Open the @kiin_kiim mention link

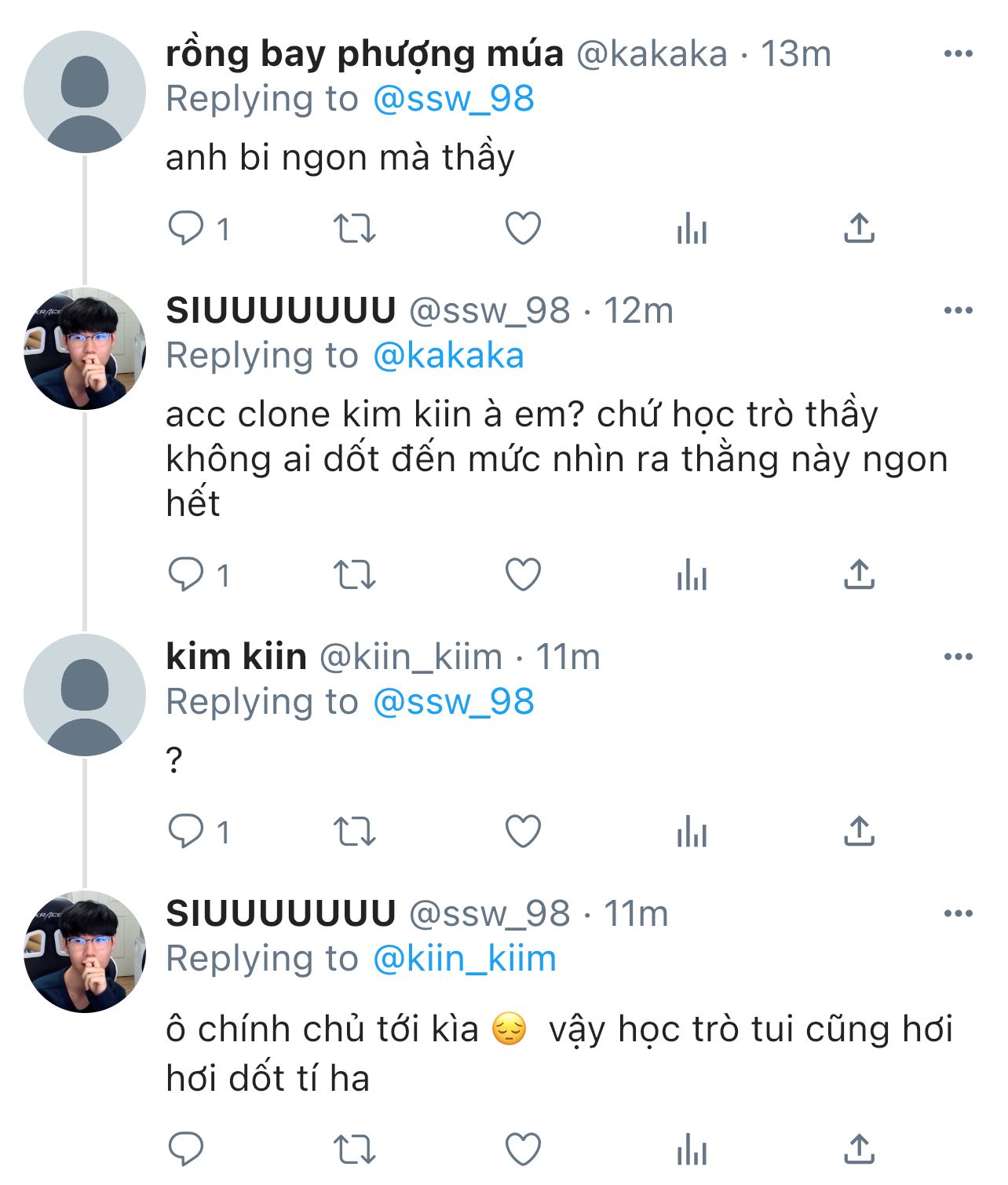[464, 959]
